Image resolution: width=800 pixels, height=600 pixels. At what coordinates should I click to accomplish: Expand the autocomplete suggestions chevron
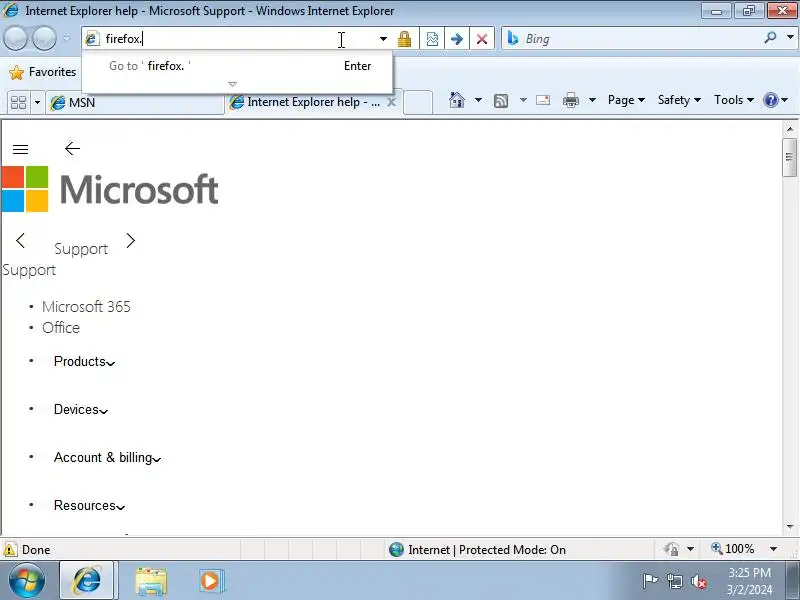point(233,84)
